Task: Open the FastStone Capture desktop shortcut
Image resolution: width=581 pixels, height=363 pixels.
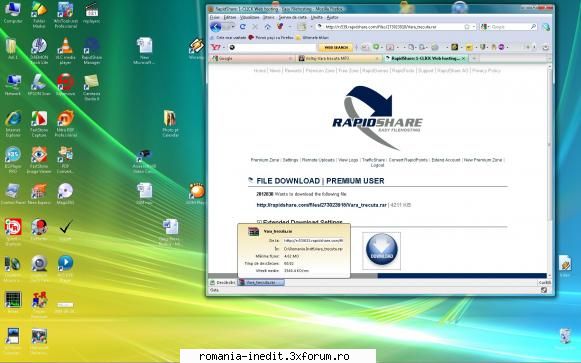Action: pos(39,124)
